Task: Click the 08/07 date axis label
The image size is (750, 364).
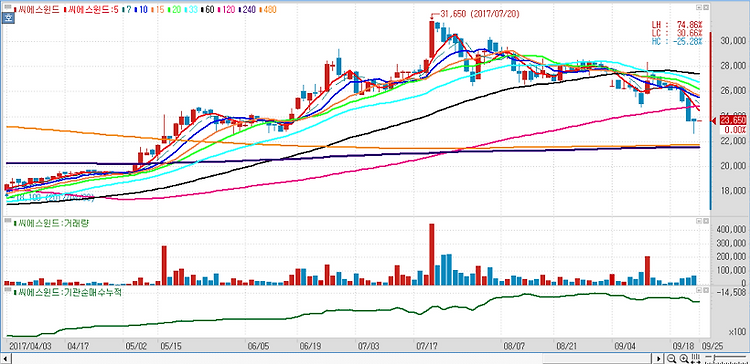Action: pyautogui.click(x=514, y=345)
